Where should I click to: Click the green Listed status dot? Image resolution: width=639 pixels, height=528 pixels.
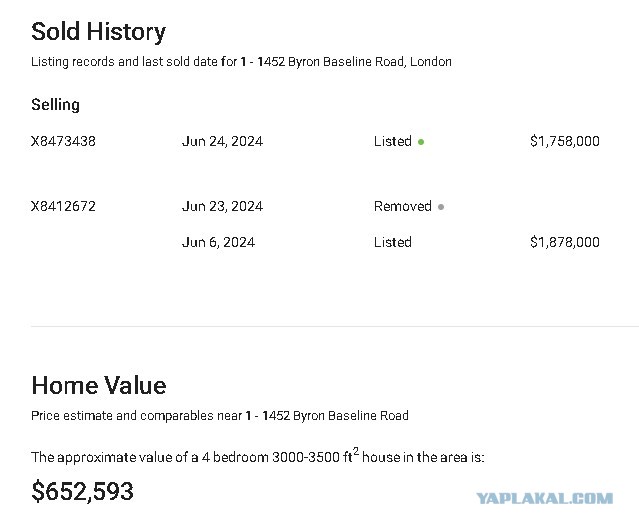tap(421, 142)
